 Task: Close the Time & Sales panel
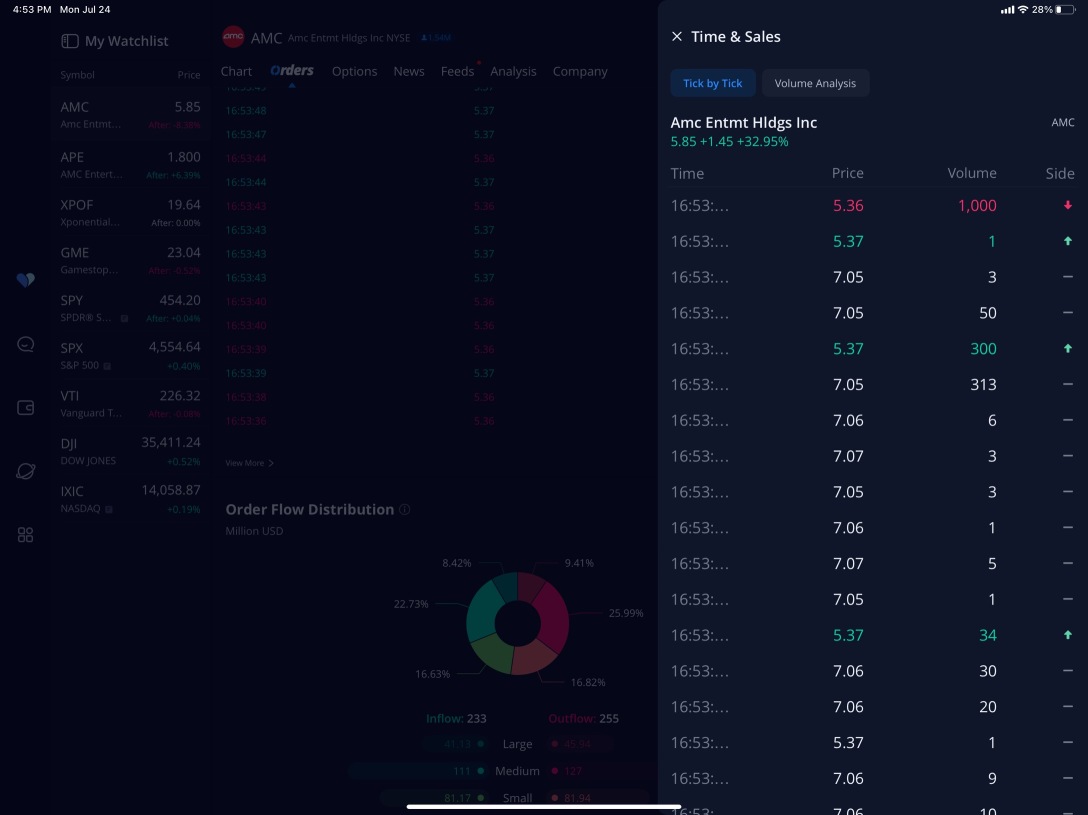[677, 37]
